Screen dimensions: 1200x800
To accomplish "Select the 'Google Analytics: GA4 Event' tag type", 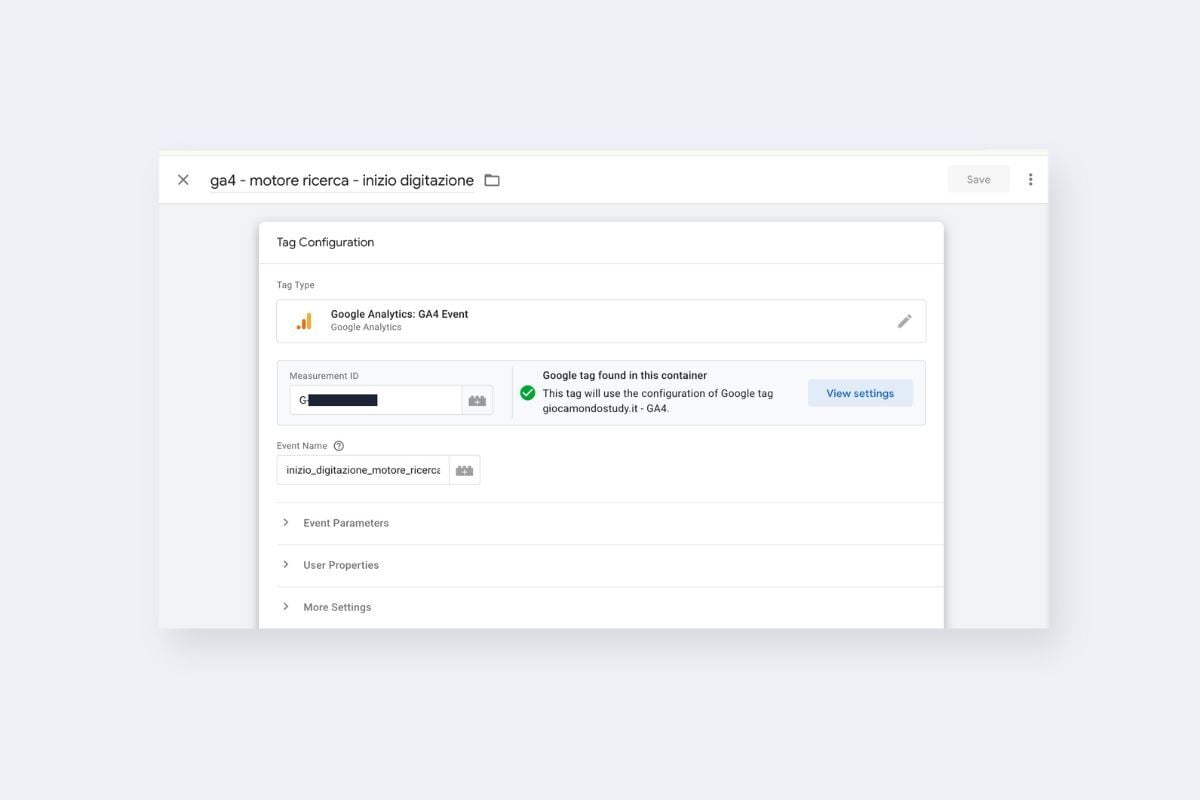I will pyautogui.click(x=601, y=321).
